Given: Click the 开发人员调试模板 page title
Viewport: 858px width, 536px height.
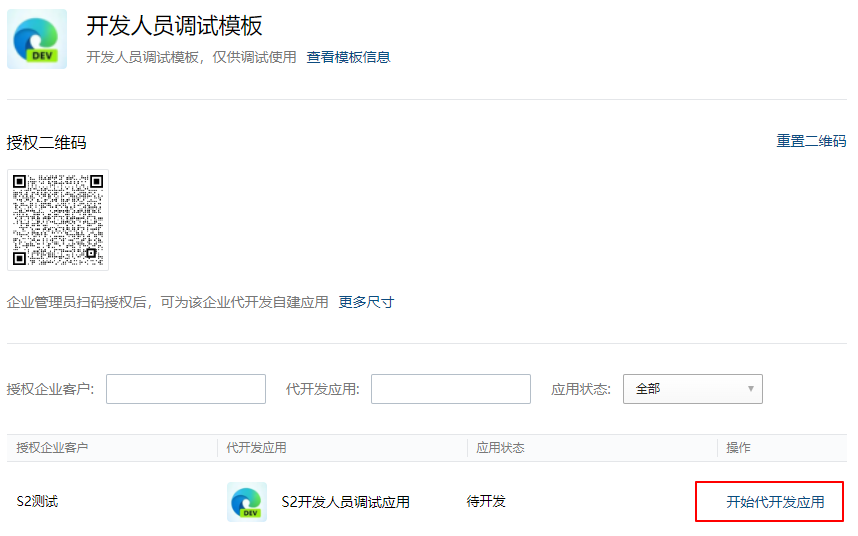Looking at the screenshot, I should pyautogui.click(x=174, y=26).
